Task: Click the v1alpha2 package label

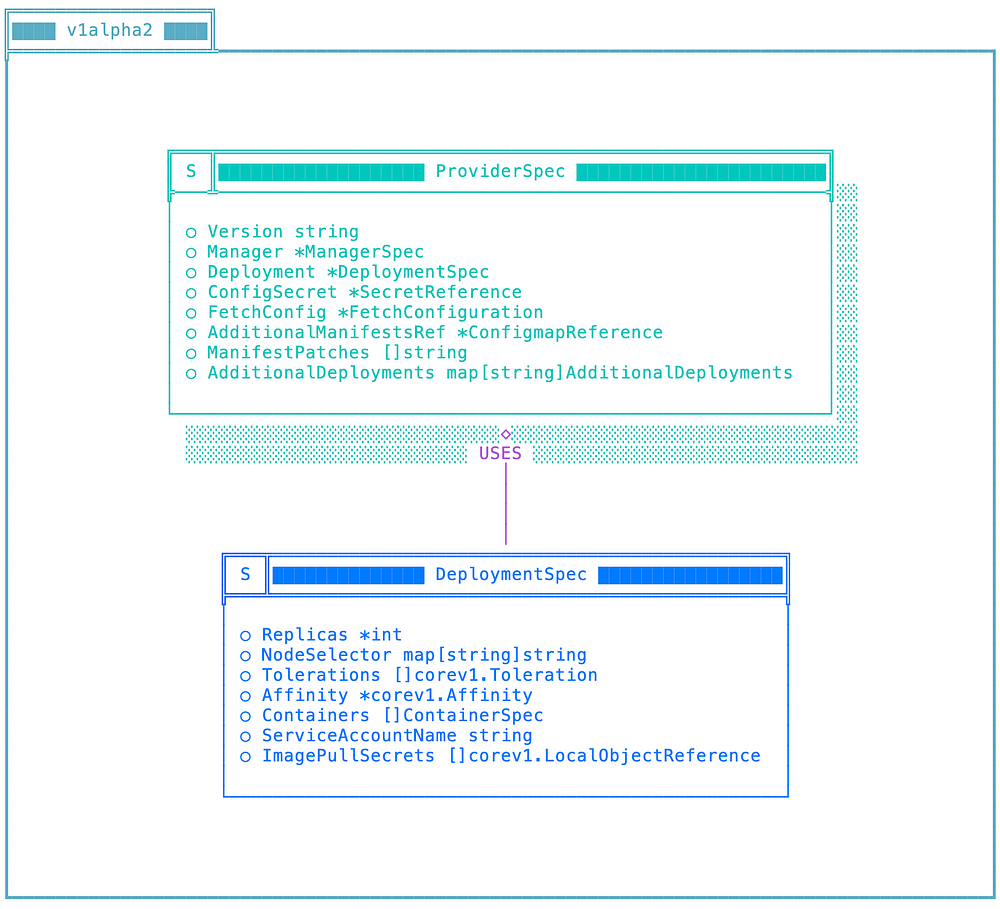Action: coord(110,30)
